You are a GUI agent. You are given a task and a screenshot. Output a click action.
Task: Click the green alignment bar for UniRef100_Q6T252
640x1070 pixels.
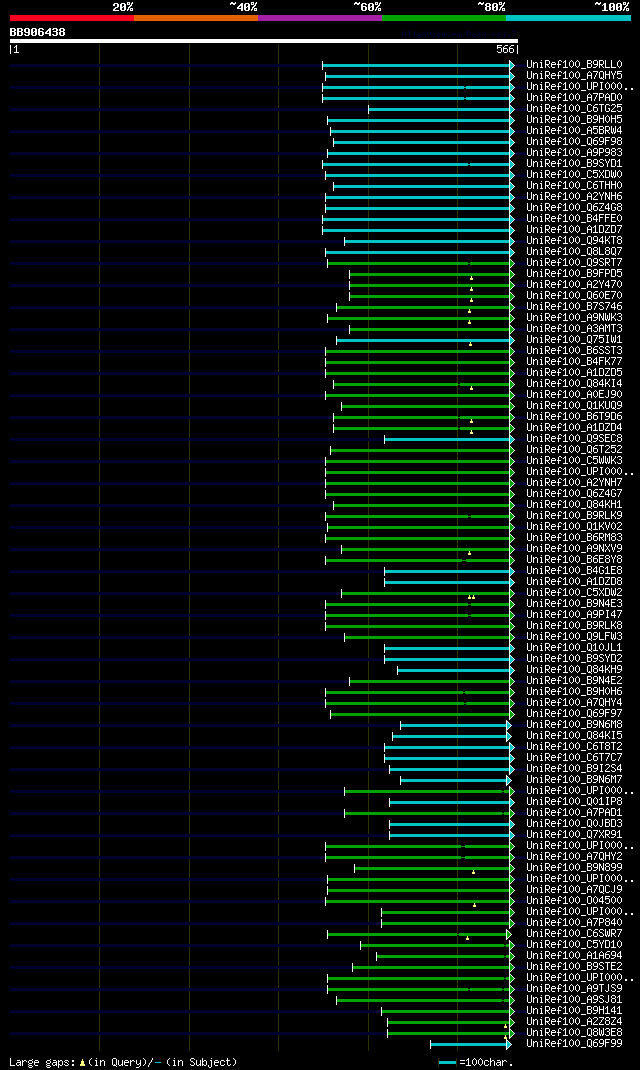(420, 450)
